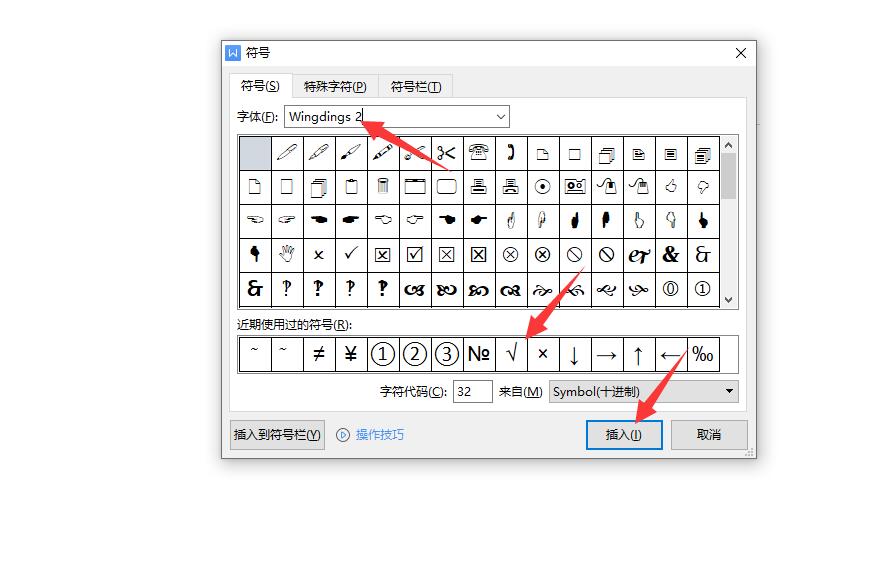Image resolution: width=877 pixels, height=574 pixels.
Task: Expand the 来自 Symbol(十进制) dropdown
Action: pos(729,392)
